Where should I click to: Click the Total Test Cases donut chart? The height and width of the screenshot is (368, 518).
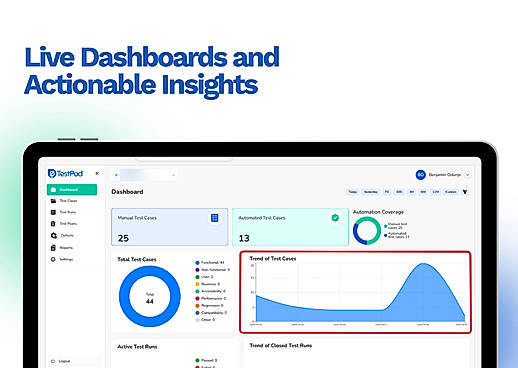[150, 296]
